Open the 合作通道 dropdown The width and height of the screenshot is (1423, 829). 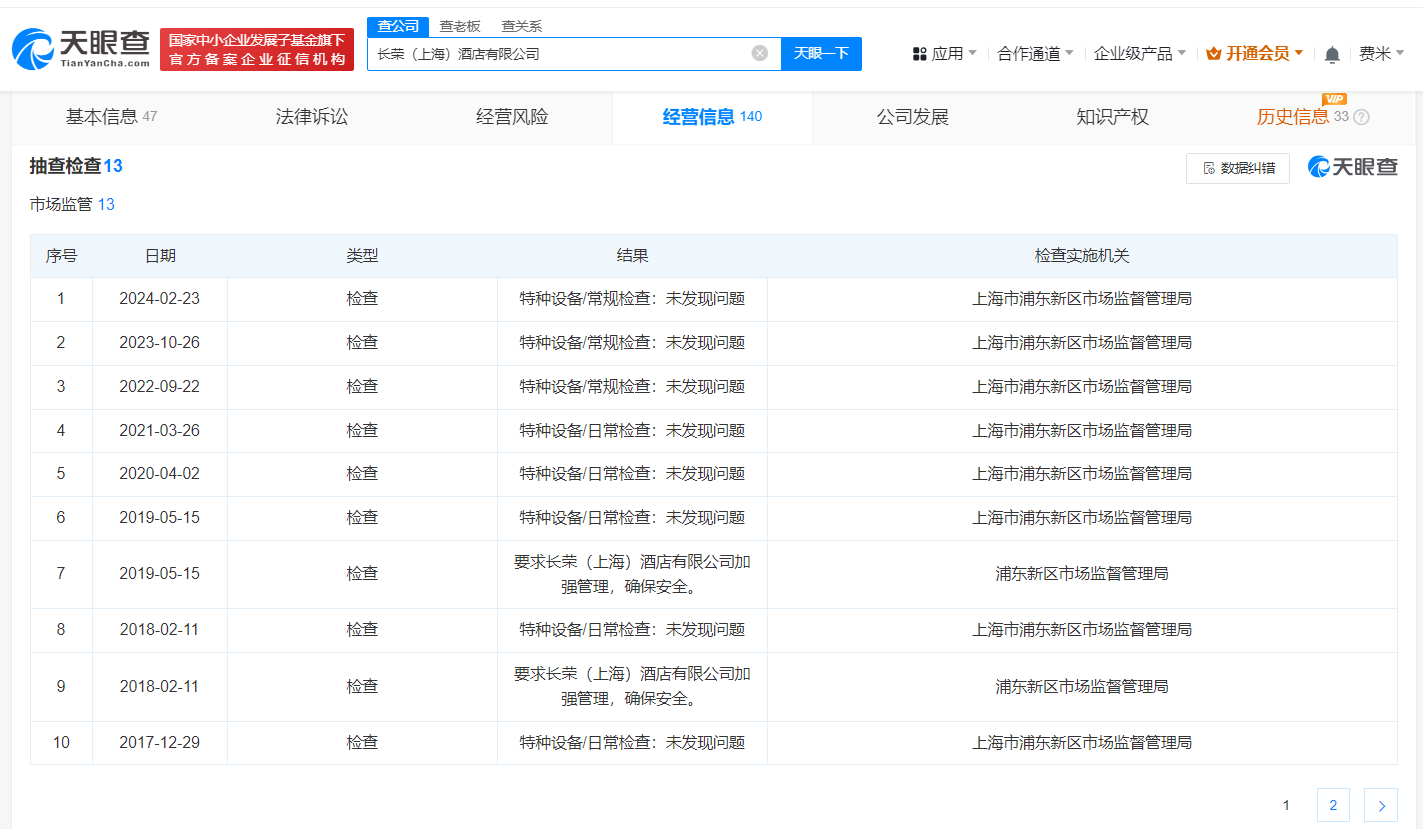(1035, 54)
